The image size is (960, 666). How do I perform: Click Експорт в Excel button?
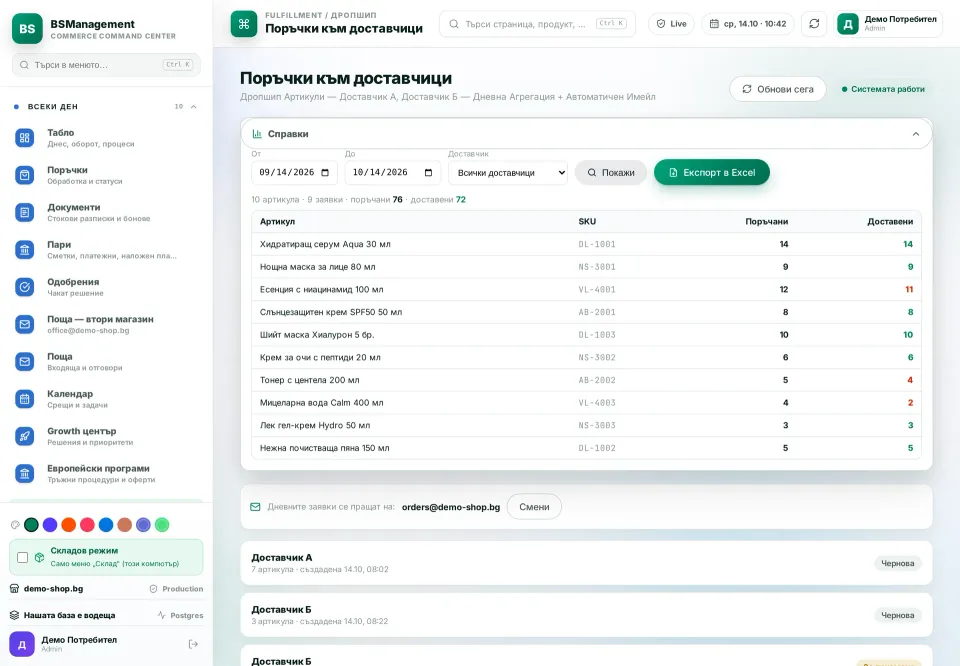(x=711, y=173)
